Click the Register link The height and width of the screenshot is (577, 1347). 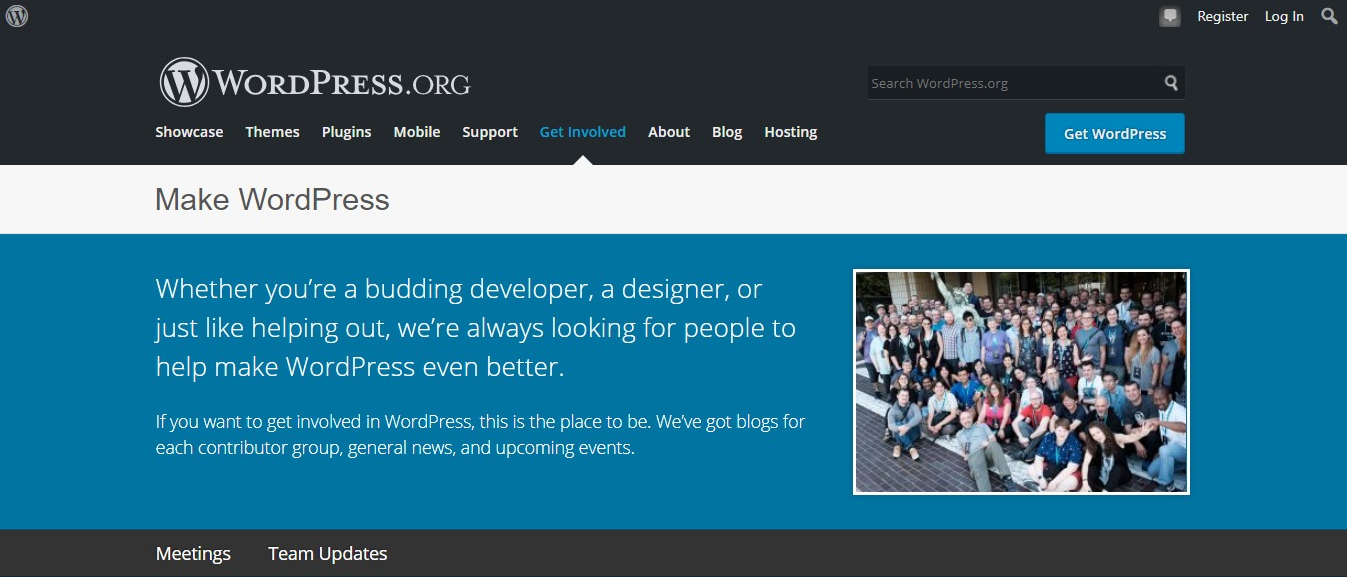pyautogui.click(x=1222, y=16)
